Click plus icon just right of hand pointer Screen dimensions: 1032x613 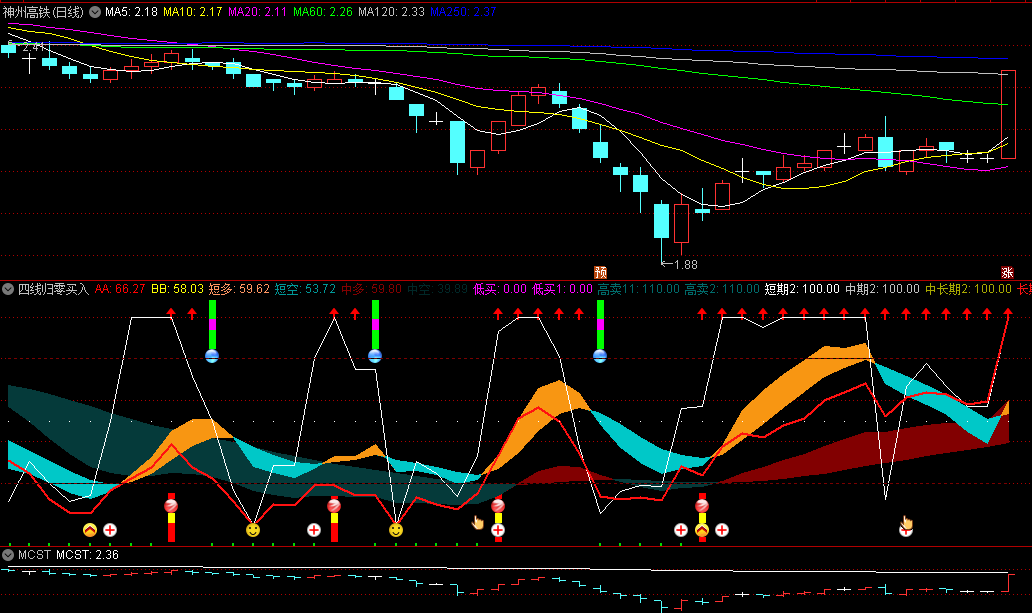click(x=498, y=529)
